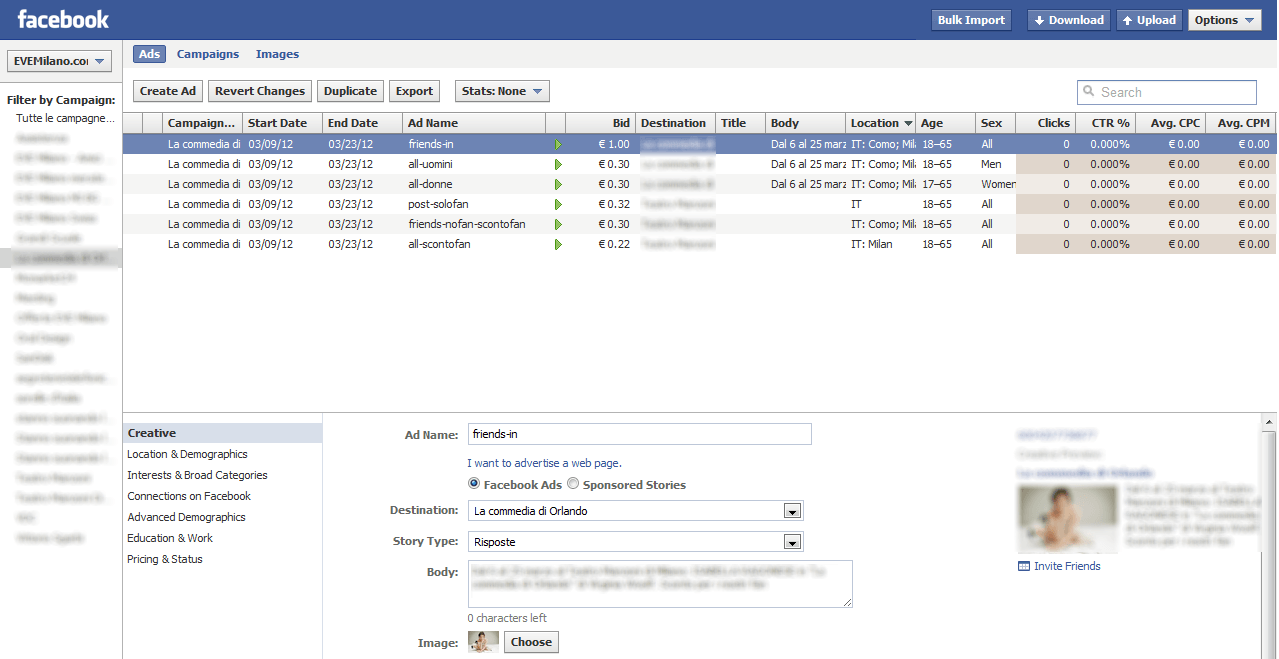Select the Sponsored Stories radio button
This screenshot has height=659, width=1279.
point(573,484)
